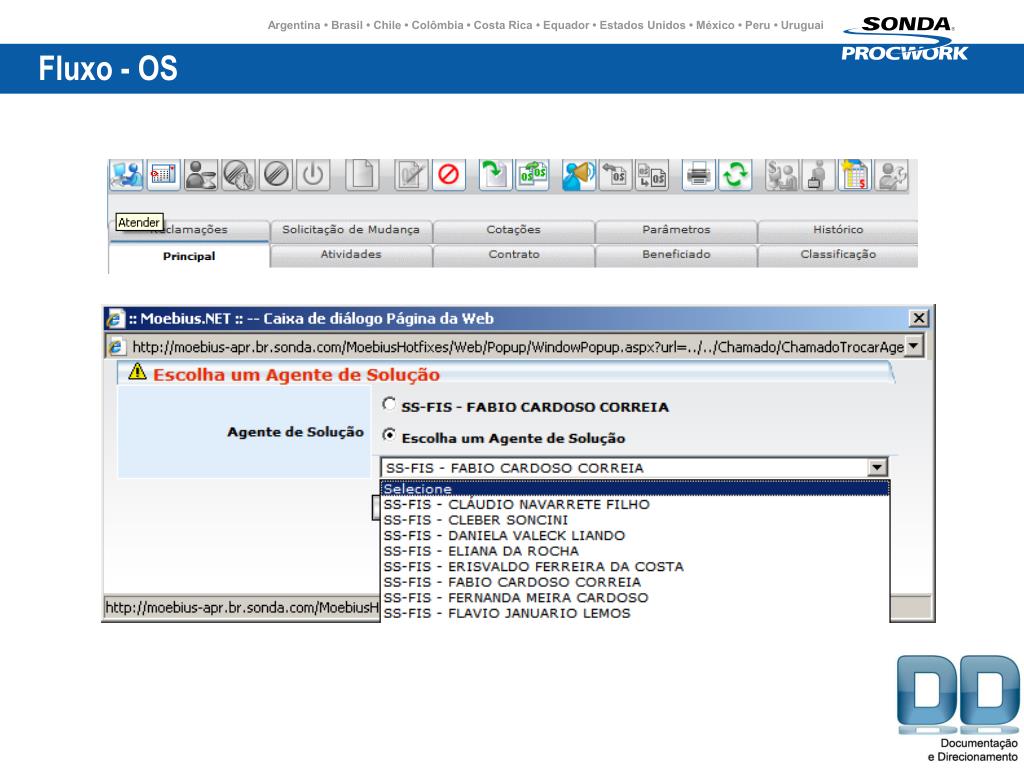Click the edit note with pencil icon

click(x=411, y=175)
